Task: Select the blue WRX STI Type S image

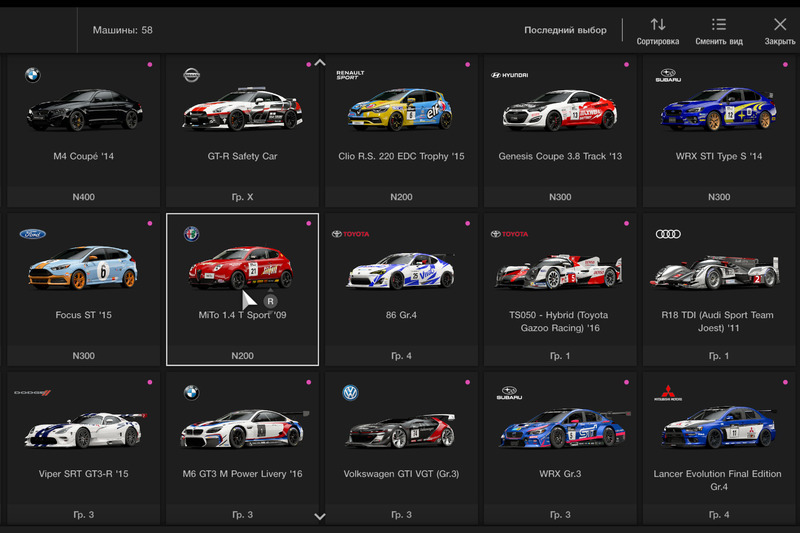Action: coord(718,109)
